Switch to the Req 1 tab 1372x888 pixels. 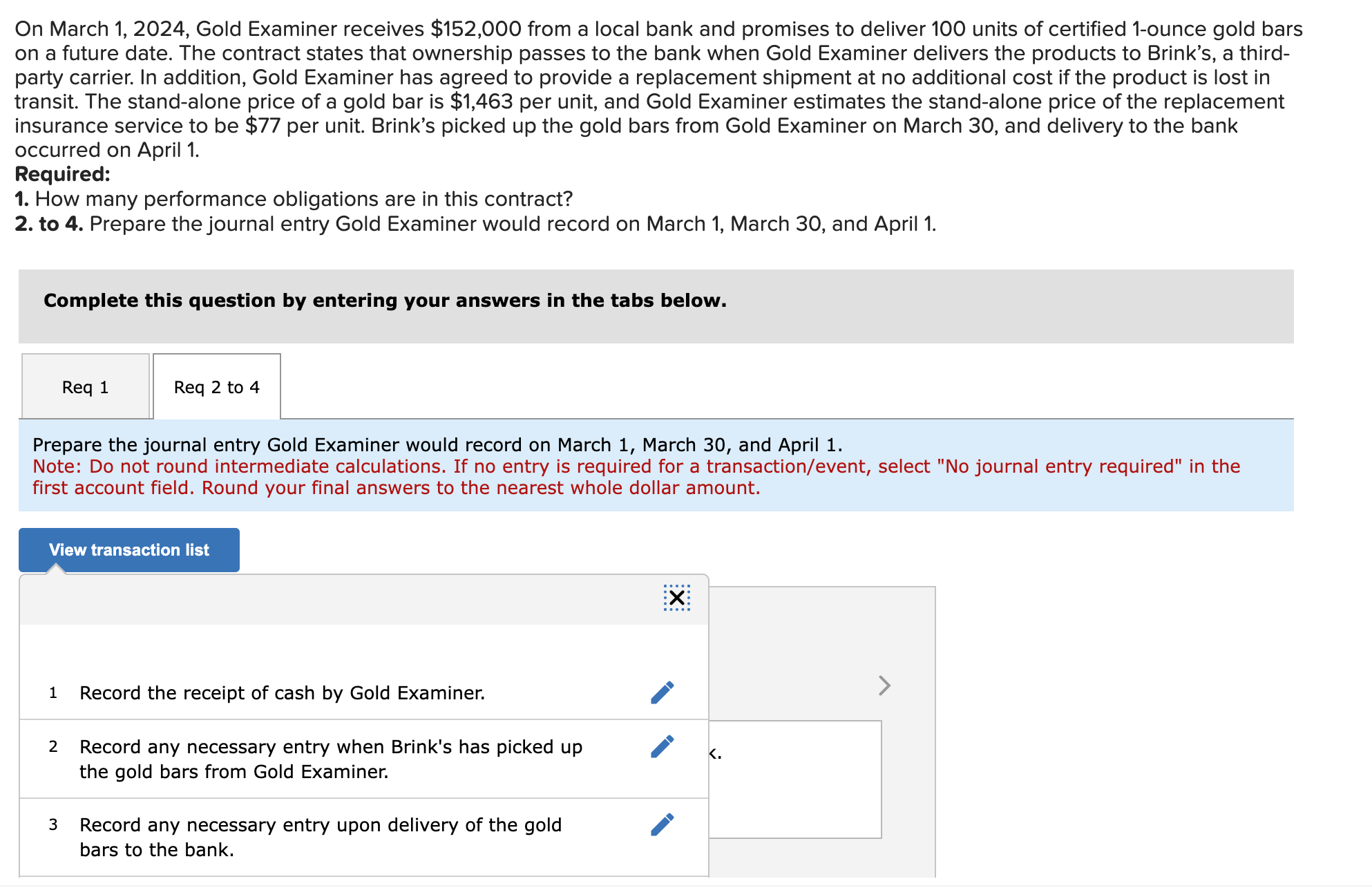coord(85,386)
